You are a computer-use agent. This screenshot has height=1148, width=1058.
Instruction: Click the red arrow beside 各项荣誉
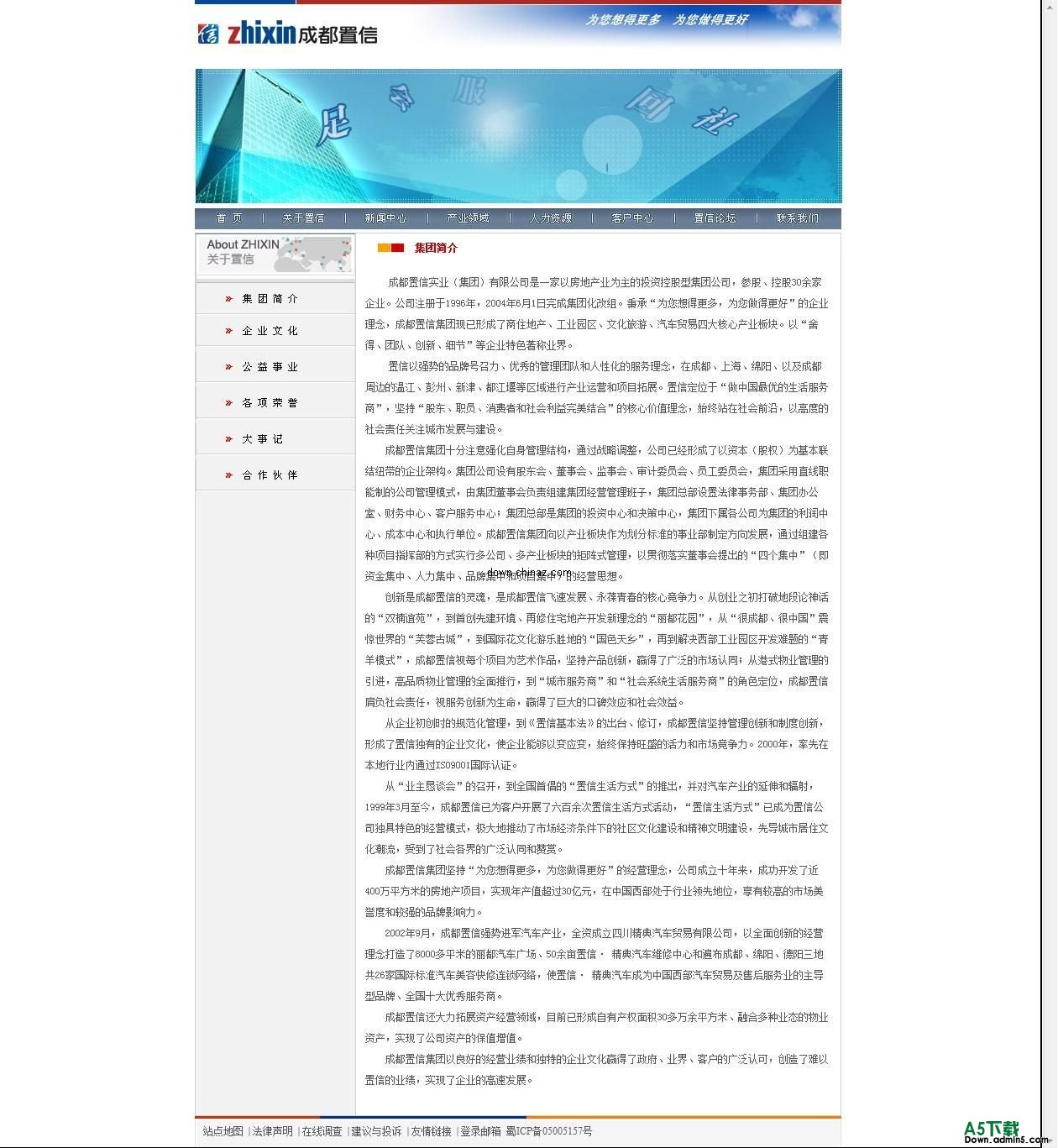coord(228,403)
